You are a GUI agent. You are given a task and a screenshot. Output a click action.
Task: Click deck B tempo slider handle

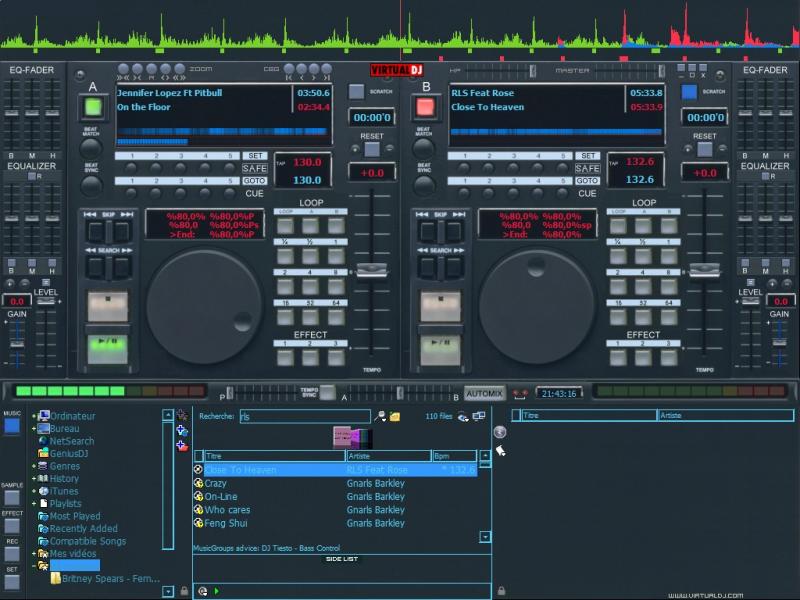[x=705, y=270]
